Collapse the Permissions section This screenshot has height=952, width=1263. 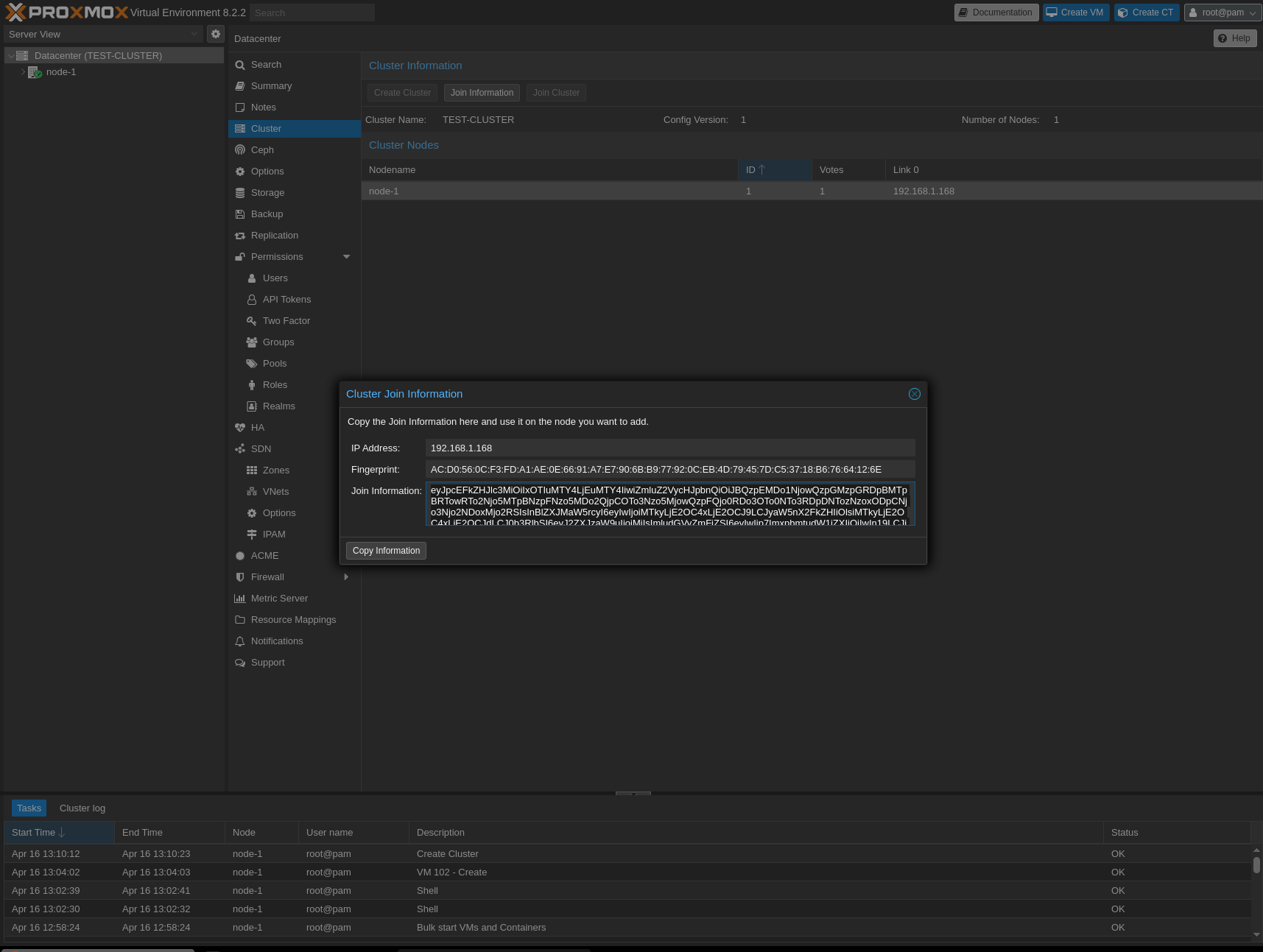coord(346,256)
